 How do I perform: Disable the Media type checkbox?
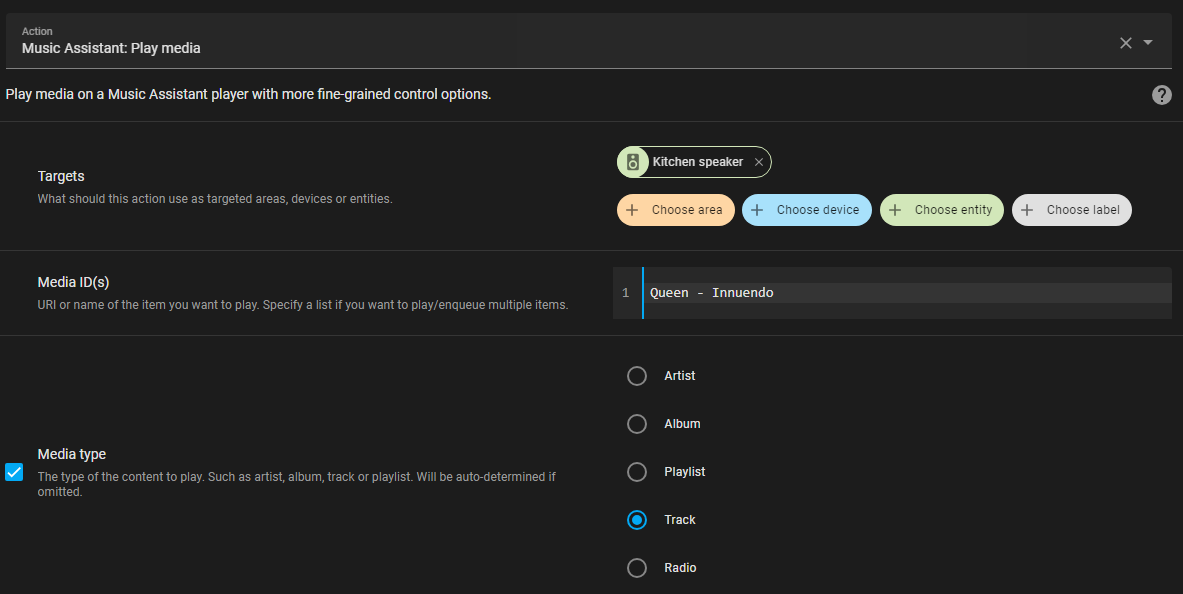pos(14,472)
